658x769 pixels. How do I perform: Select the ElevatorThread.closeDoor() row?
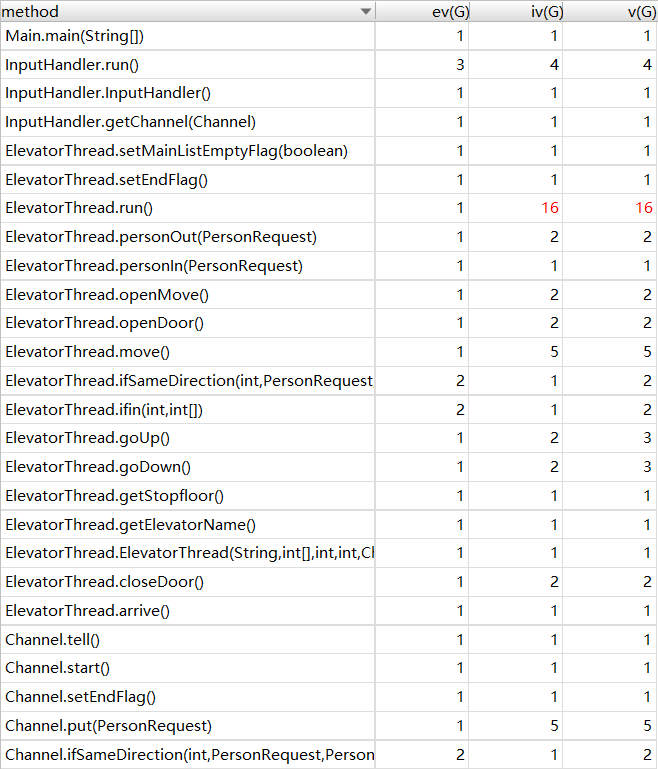(x=329, y=582)
